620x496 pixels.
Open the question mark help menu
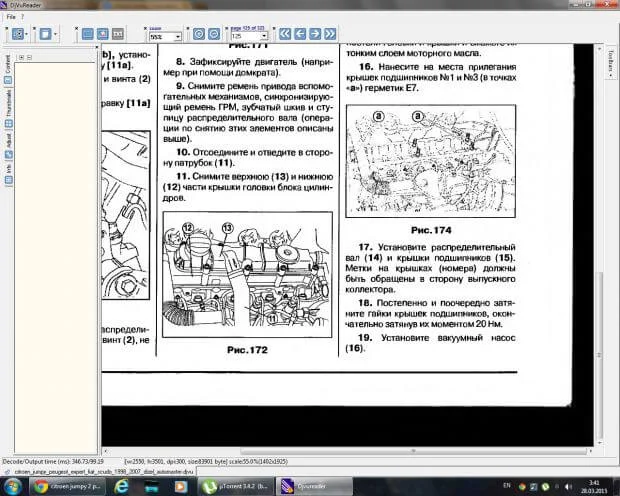coord(23,17)
